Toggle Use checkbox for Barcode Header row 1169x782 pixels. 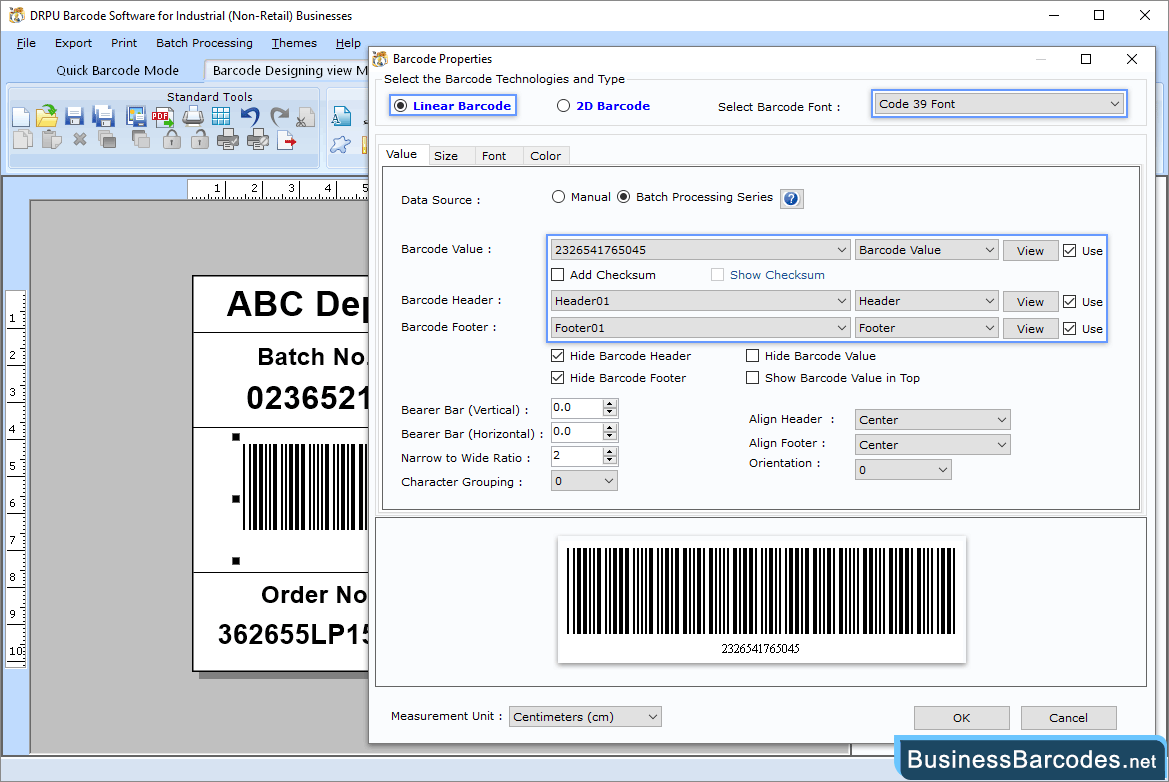click(1070, 302)
